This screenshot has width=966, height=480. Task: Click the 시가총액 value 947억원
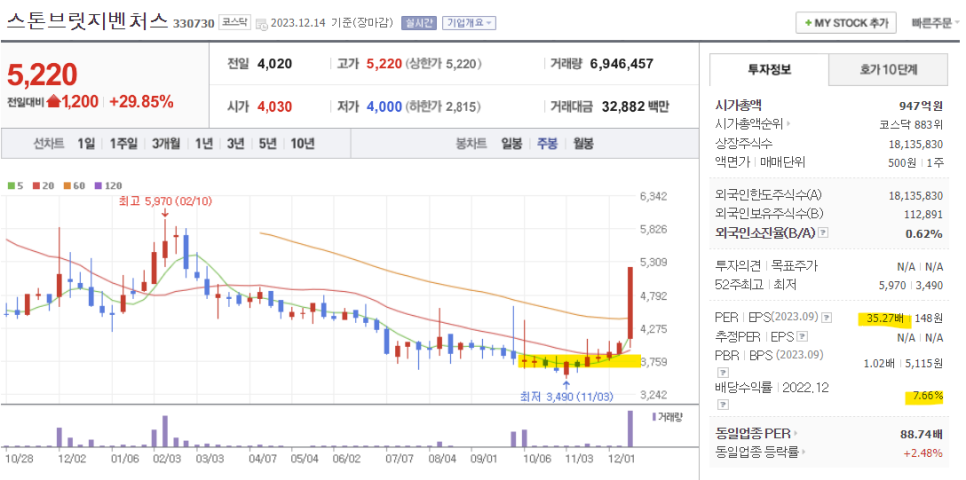(x=921, y=105)
